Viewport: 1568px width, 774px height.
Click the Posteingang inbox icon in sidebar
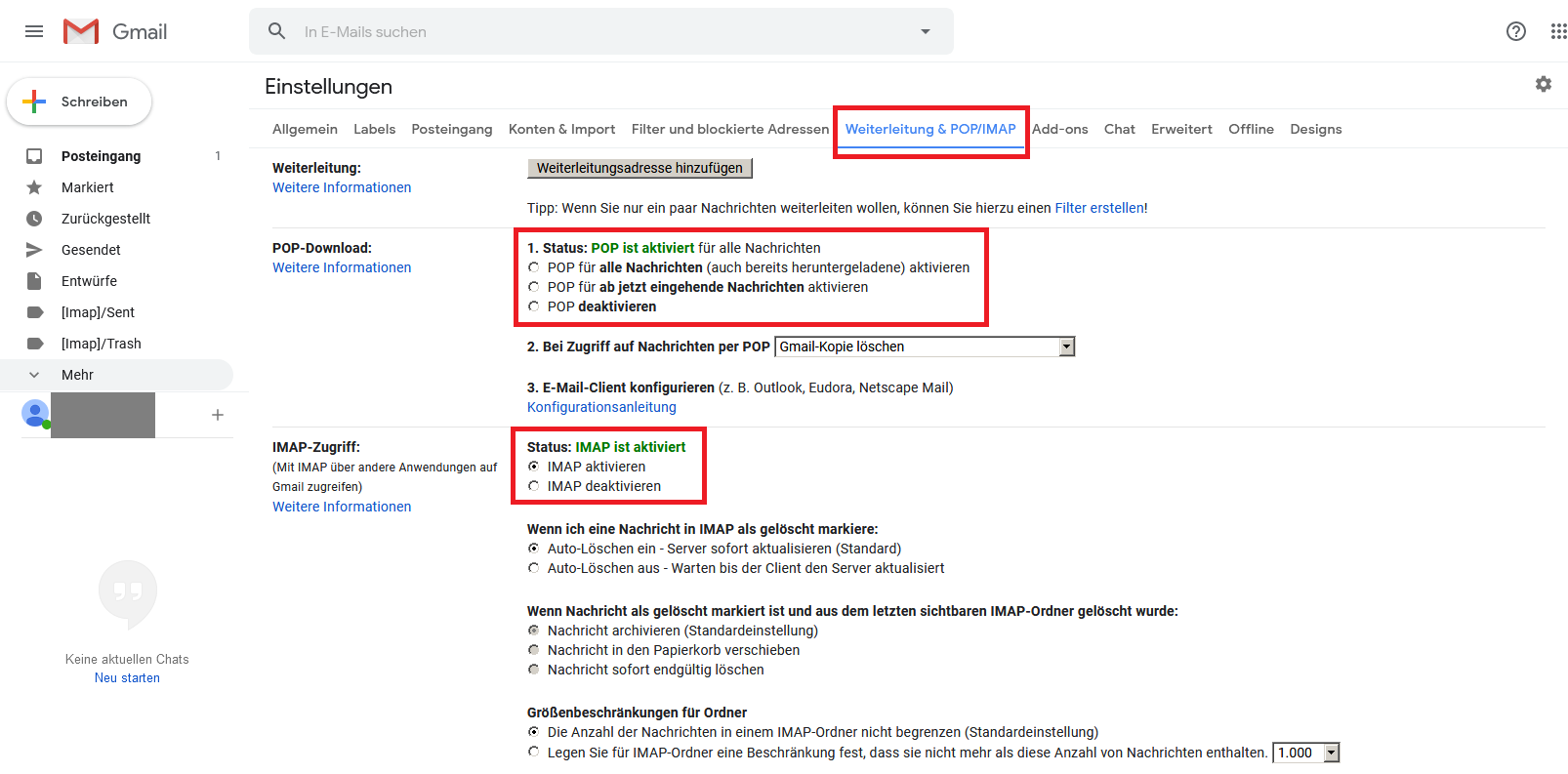pyautogui.click(x=34, y=156)
